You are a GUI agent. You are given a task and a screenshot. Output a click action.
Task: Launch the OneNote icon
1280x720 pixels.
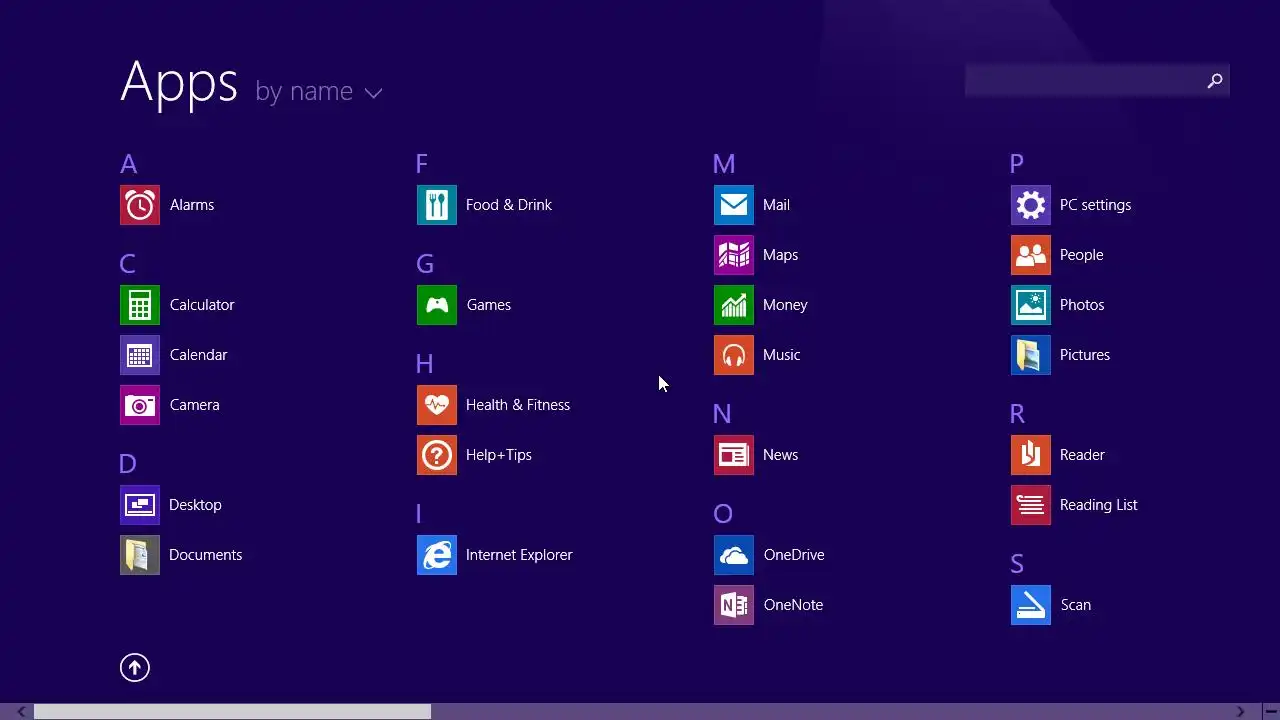click(734, 605)
